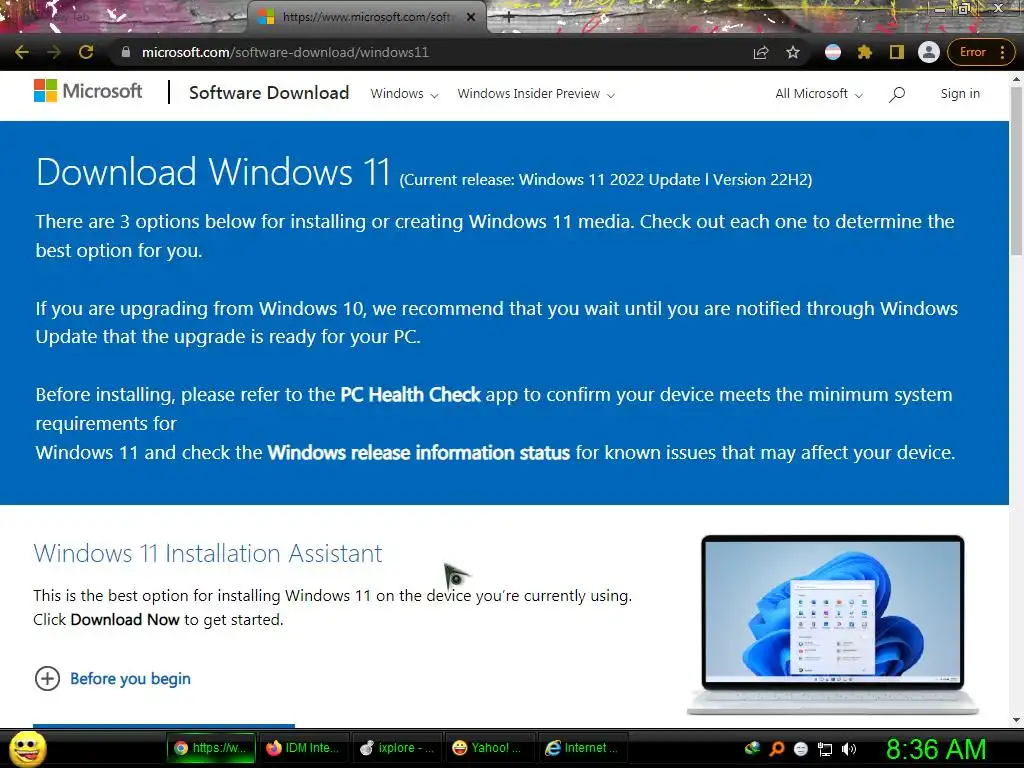Open the smiley-face Start button
Image resolution: width=1024 pixels, height=768 pixels.
point(27,748)
